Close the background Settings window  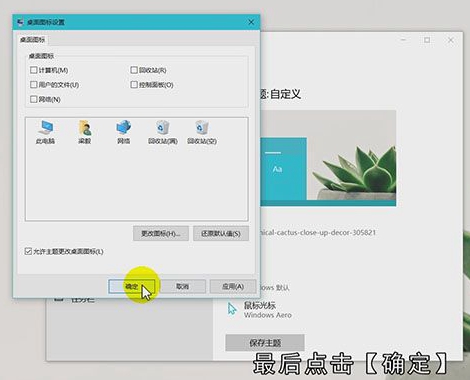pyautogui.click(x=451, y=40)
